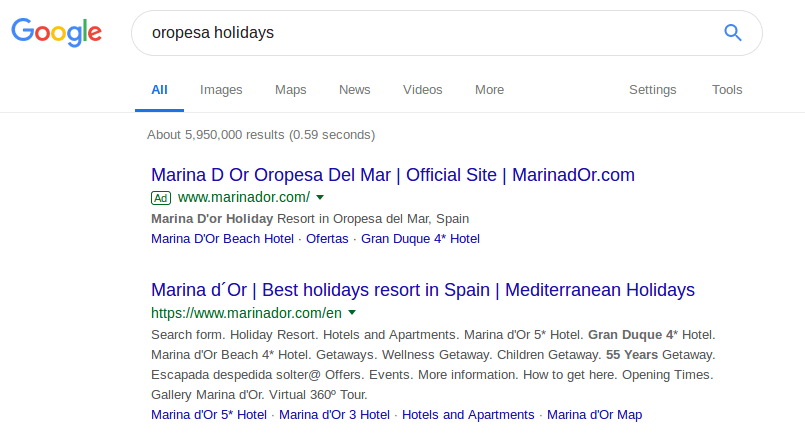This screenshot has width=805, height=441.
Task: Click the magnifying glass search icon
Action: pos(733,33)
